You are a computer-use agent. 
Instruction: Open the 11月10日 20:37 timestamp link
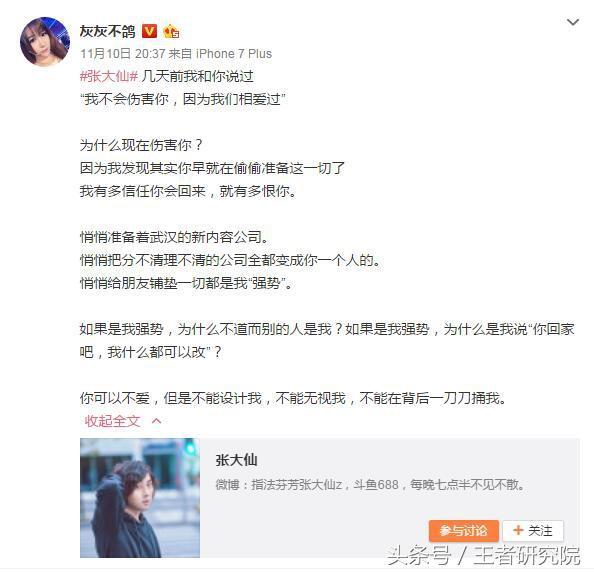[x=122, y=54]
